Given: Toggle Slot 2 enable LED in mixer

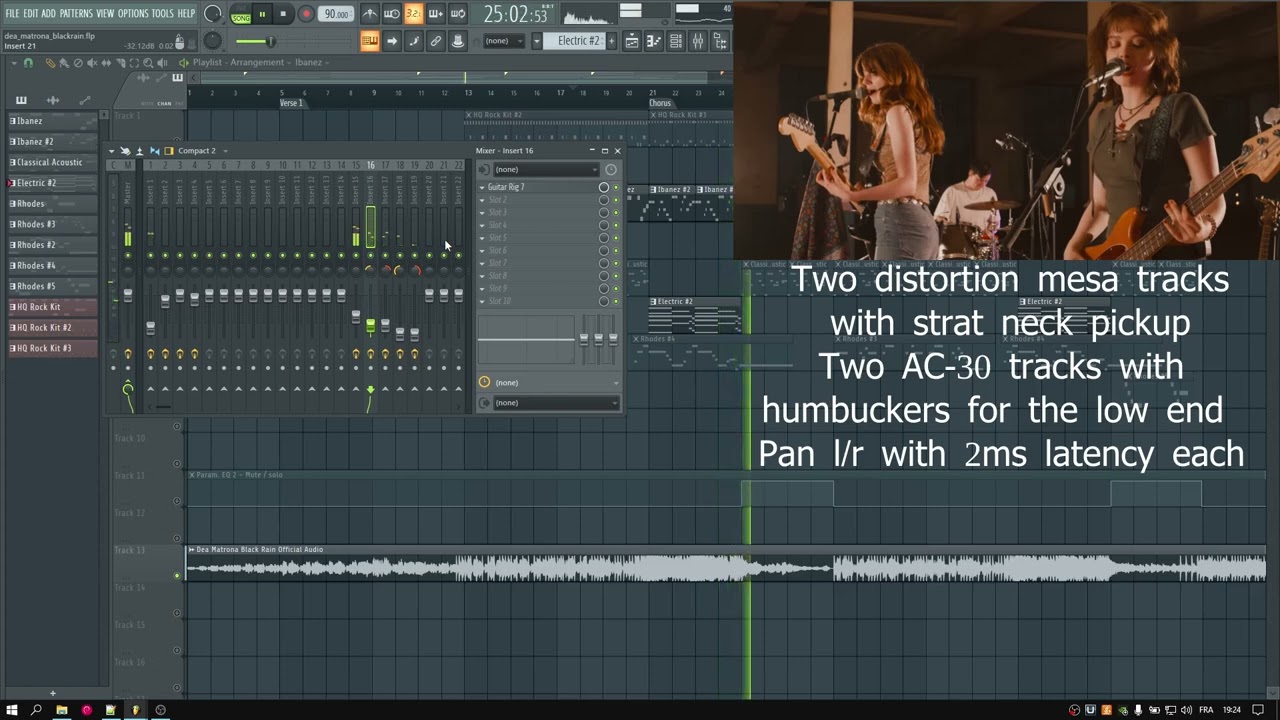Looking at the screenshot, I should click(x=615, y=200).
